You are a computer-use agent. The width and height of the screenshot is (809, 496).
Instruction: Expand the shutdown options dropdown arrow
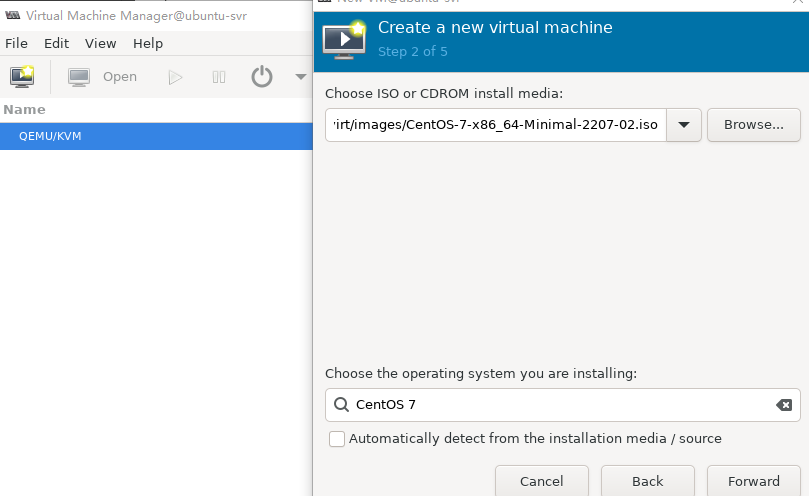tap(301, 77)
